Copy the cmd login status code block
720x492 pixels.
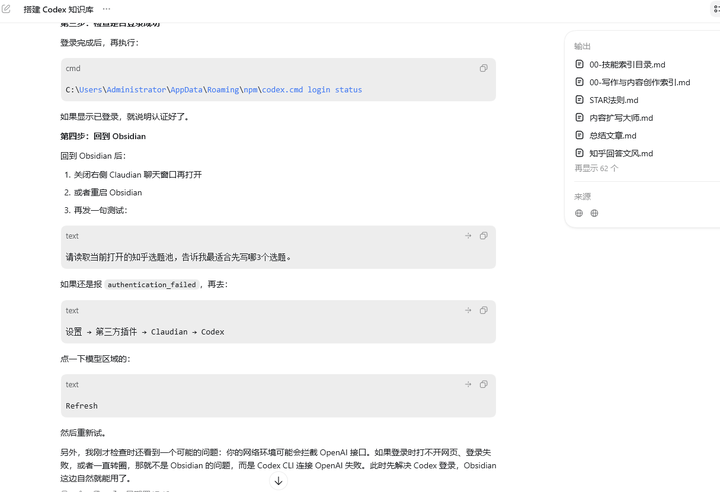(x=484, y=68)
